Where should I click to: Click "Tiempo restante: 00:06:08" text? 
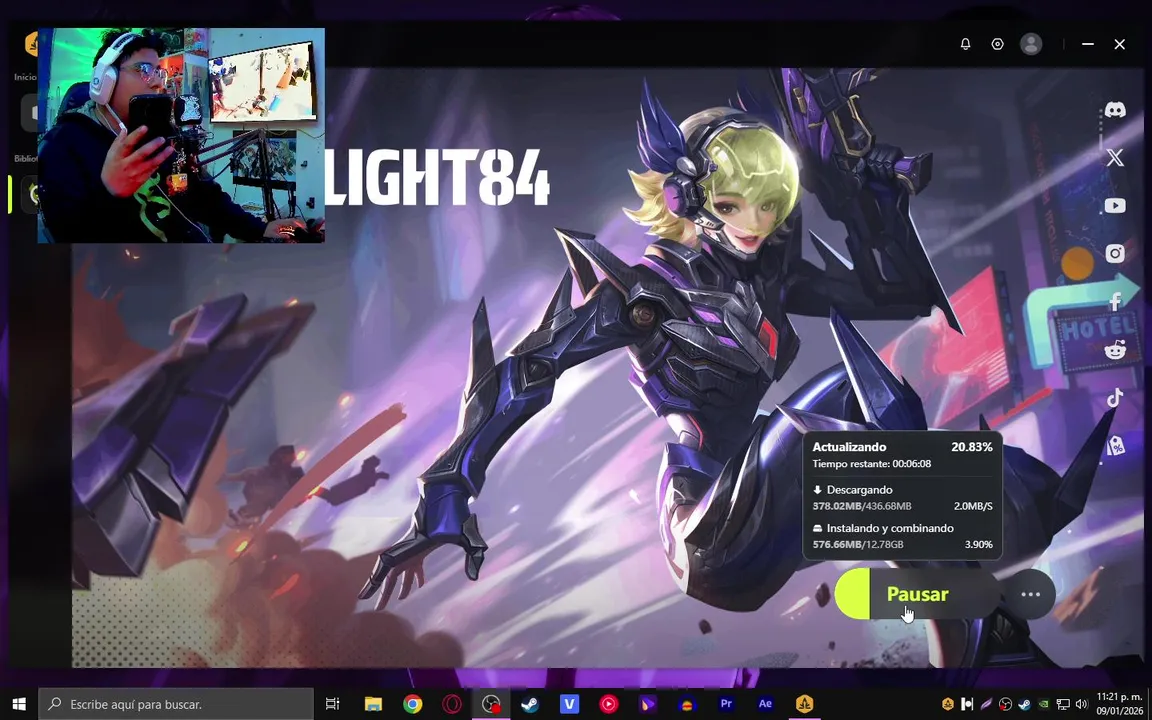click(871, 464)
